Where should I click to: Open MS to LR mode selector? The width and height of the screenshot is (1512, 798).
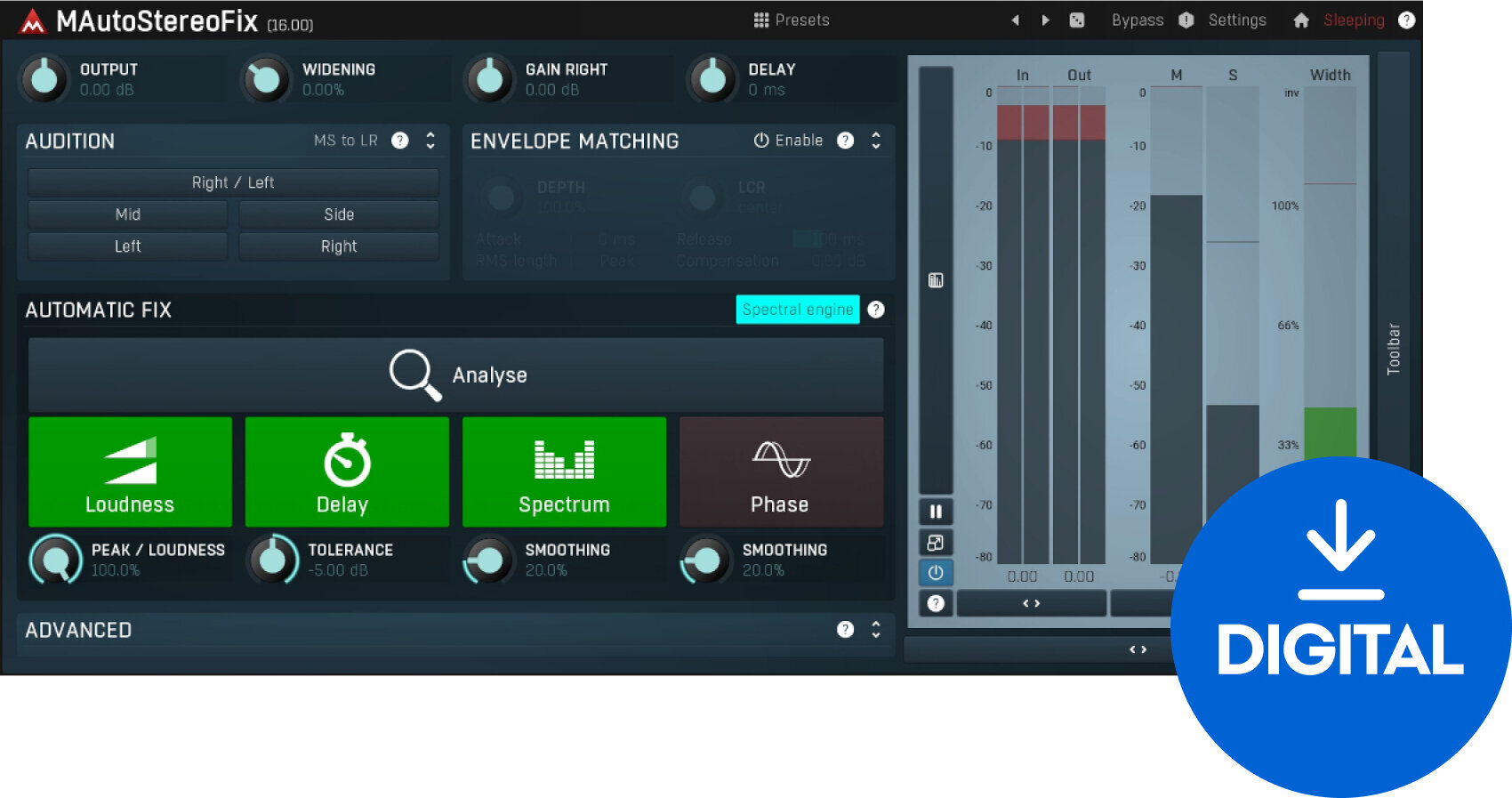(346, 141)
